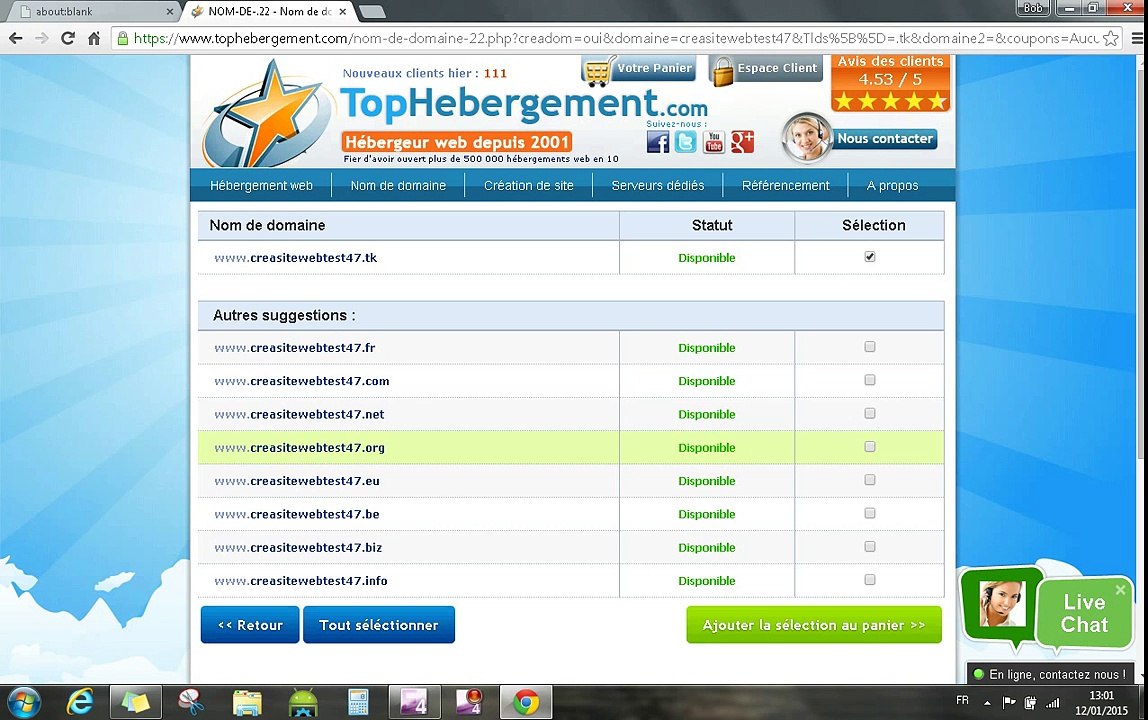Open Espace Client login
Screen dimensions: 1148x720
point(766,69)
